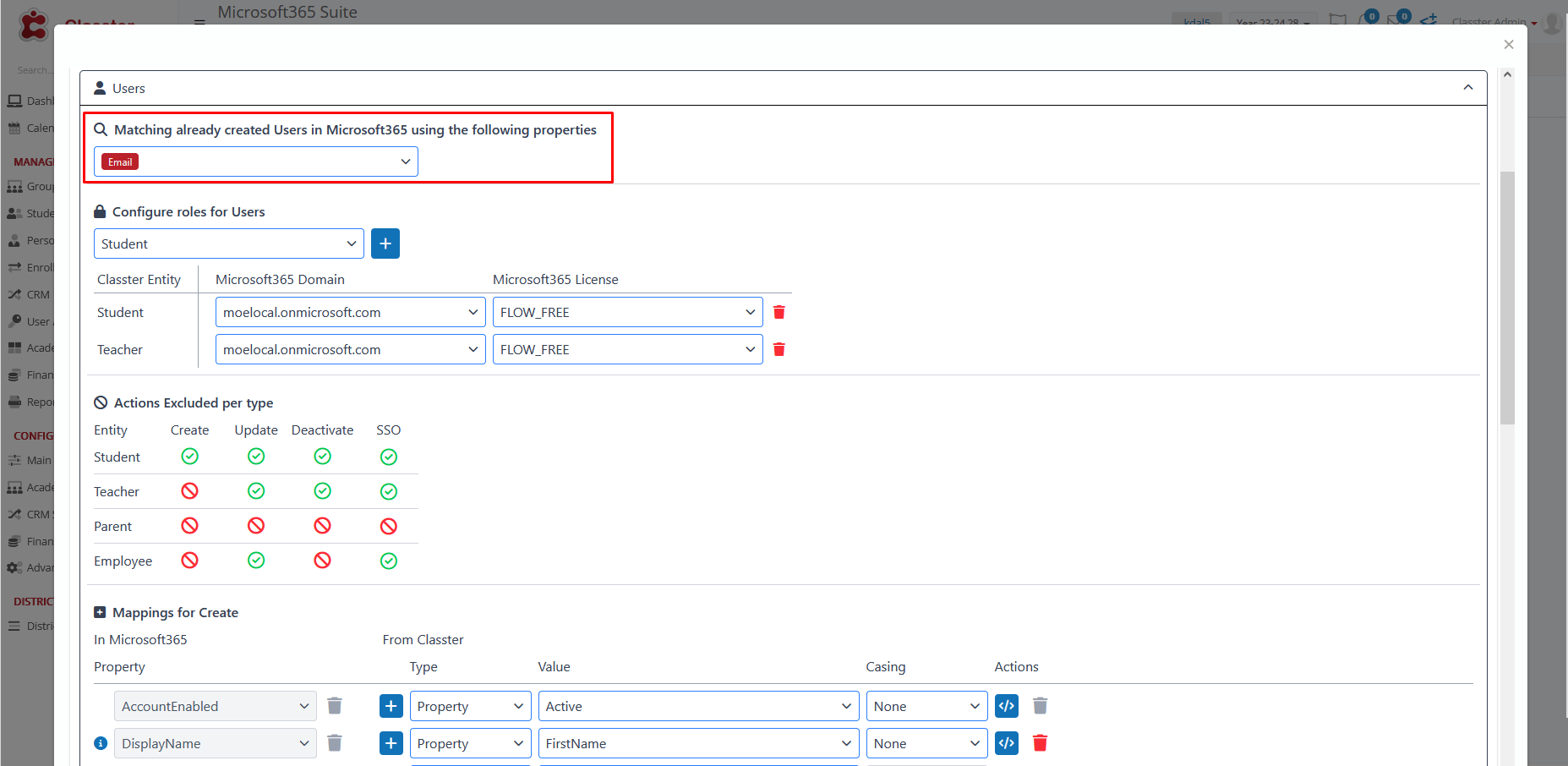Click the dialog vertical scrollbar
Viewport: 1568px width, 766px height.
point(1507,298)
